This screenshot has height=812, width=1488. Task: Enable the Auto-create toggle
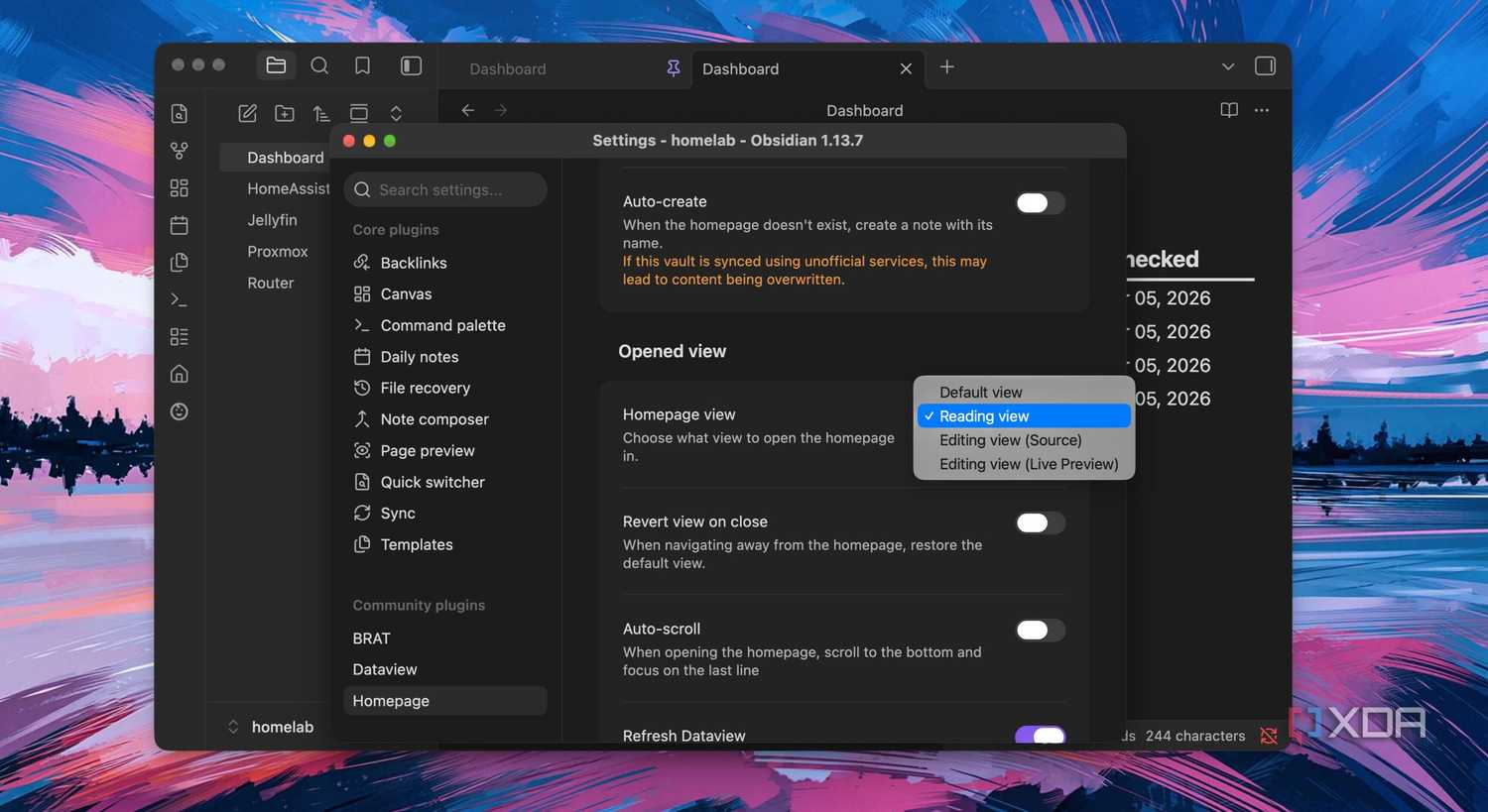coord(1040,202)
